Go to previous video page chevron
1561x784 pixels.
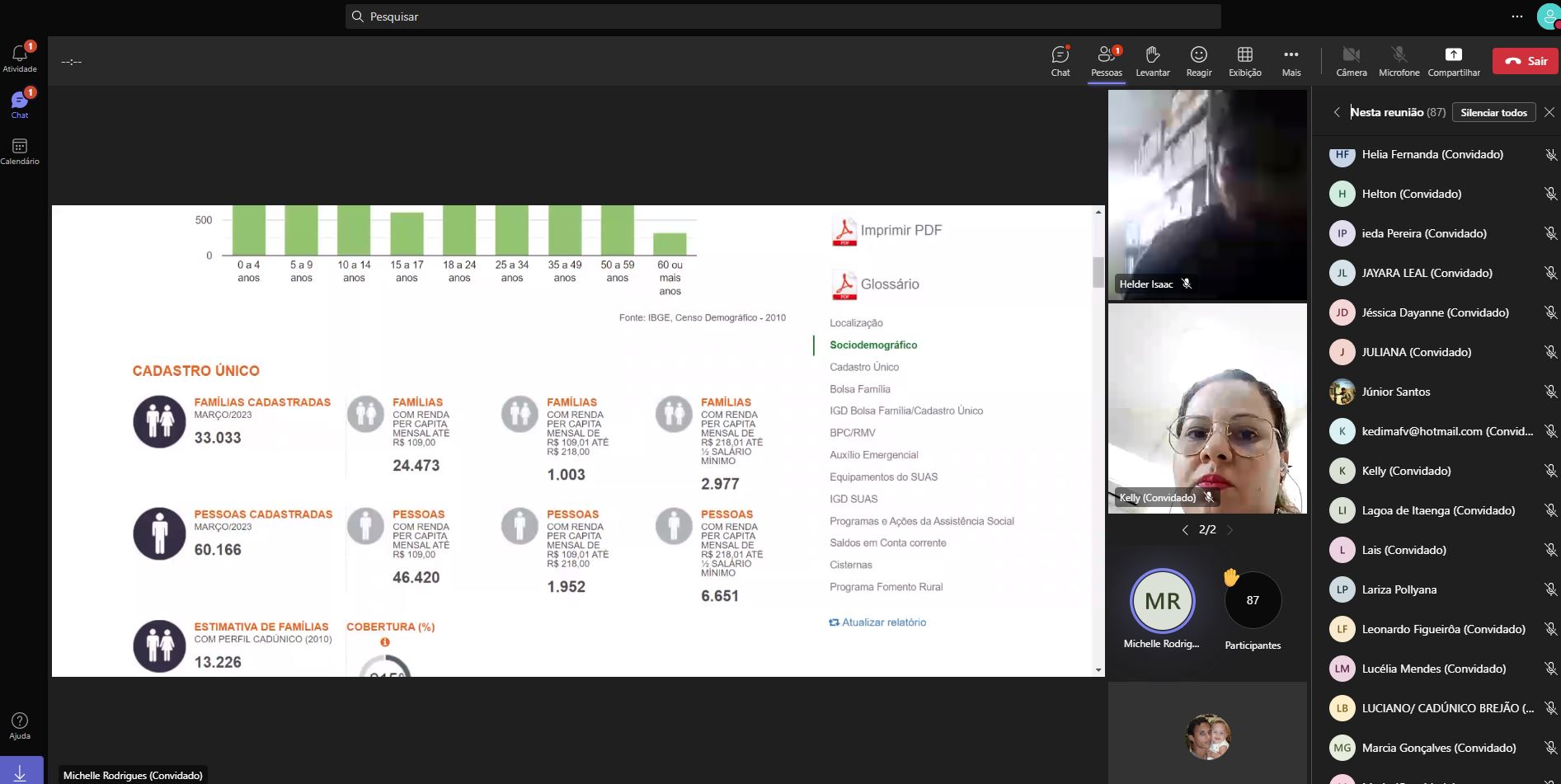click(1185, 530)
